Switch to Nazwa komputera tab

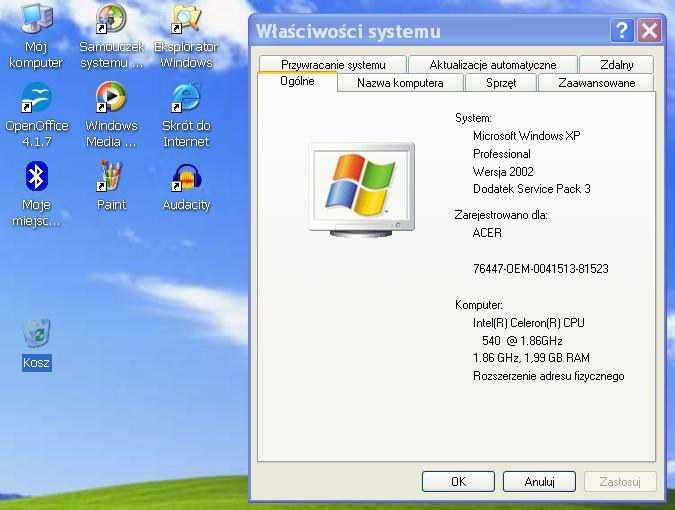pyautogui.click(x=400, y=83)
